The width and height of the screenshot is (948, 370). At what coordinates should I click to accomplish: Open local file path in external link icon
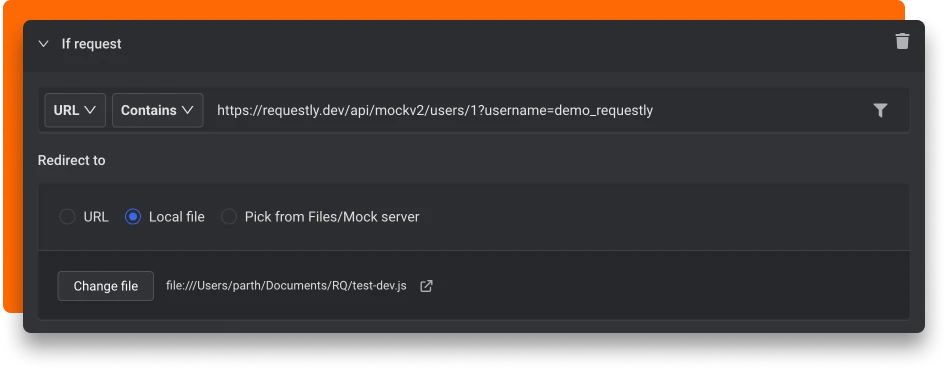(426, 286)
